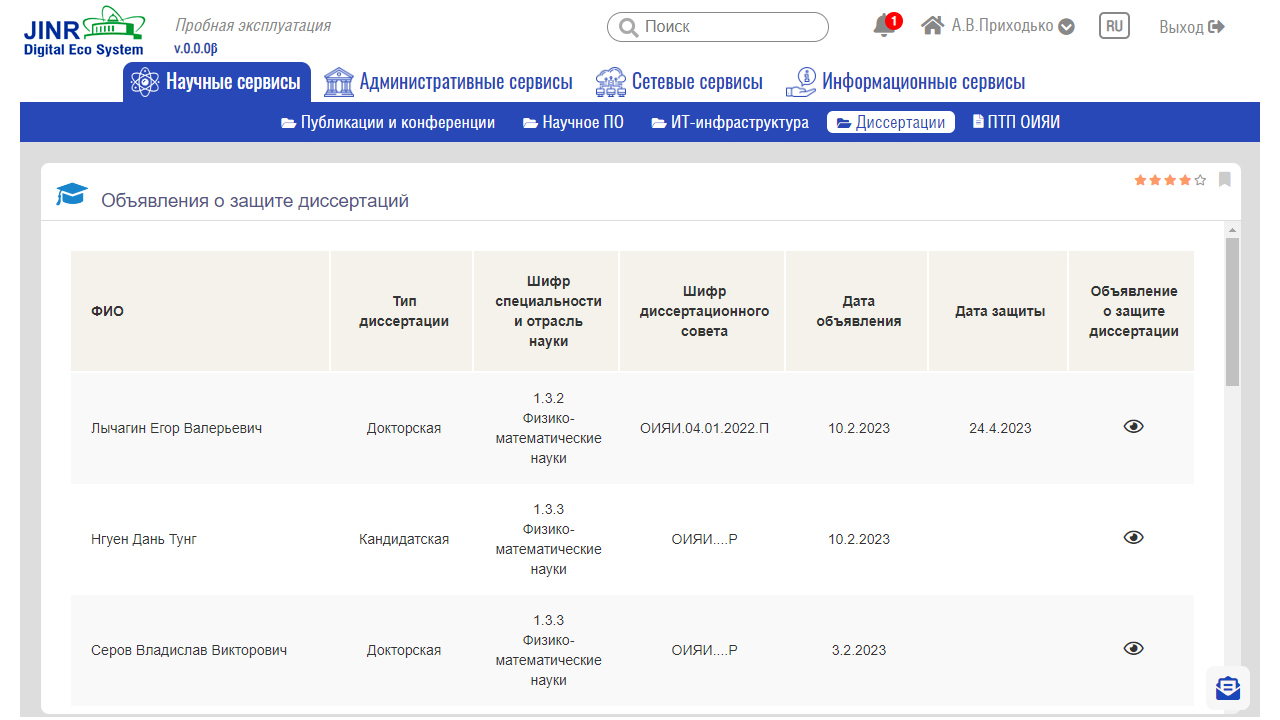View the announcement for Лычагин Егор Валерьевич
1280x720 pixels.
coord(1132,427)
